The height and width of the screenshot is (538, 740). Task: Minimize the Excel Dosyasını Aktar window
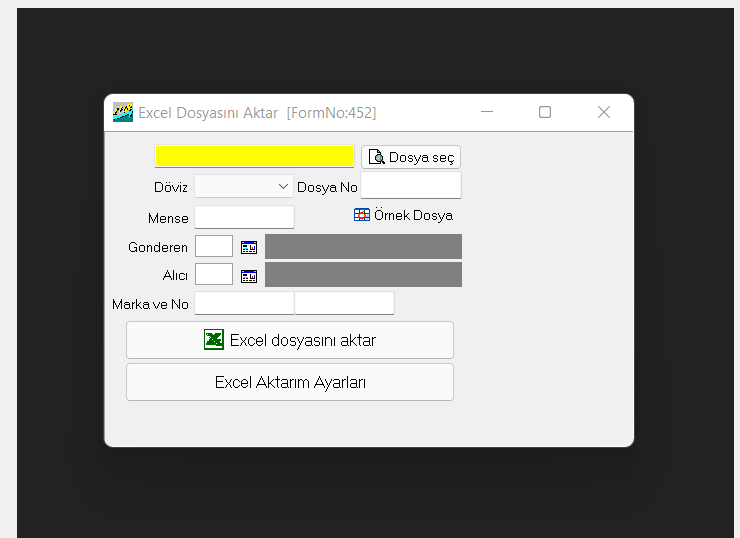pyautogui.click(x=487, y=112)
